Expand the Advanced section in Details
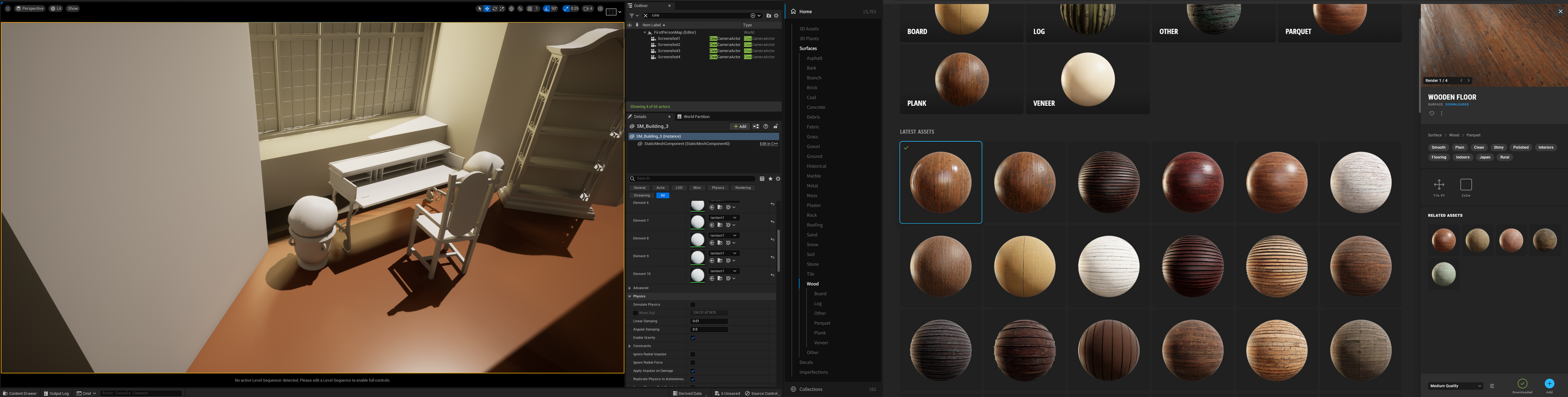 click(630, 288)
